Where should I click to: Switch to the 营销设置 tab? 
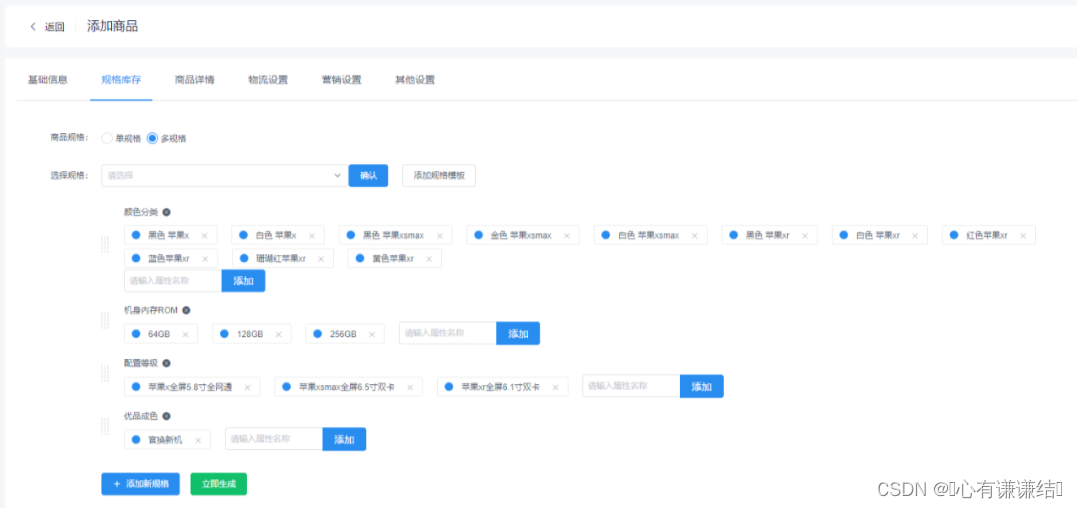point(341,80)
